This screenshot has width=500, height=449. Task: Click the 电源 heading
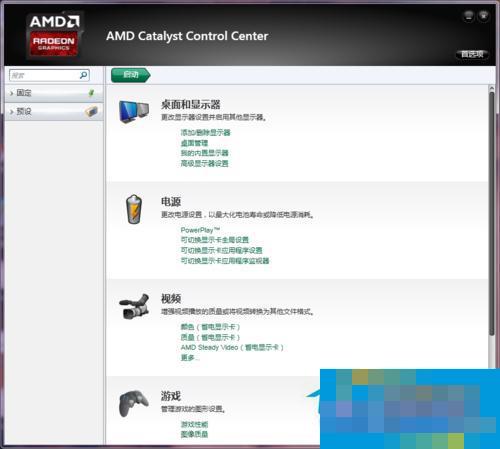[x=171, y=202]
